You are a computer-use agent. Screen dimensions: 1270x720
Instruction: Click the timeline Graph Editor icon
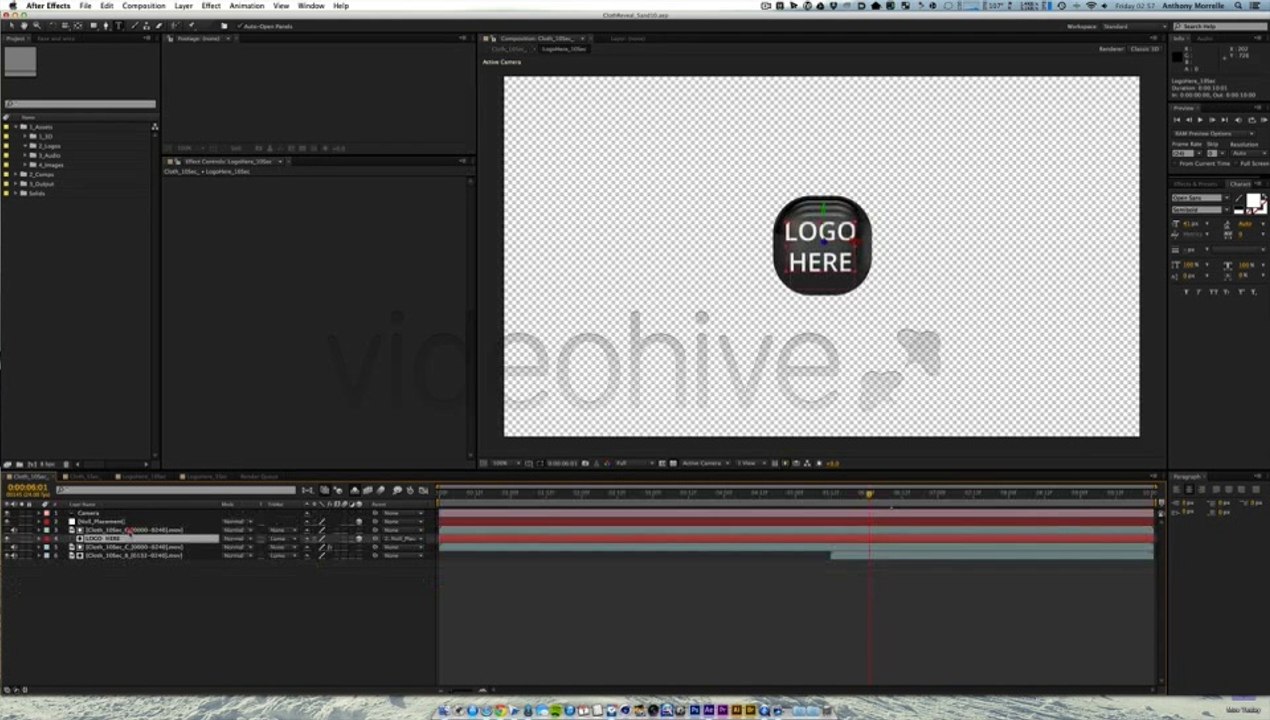tap(426, 490)
